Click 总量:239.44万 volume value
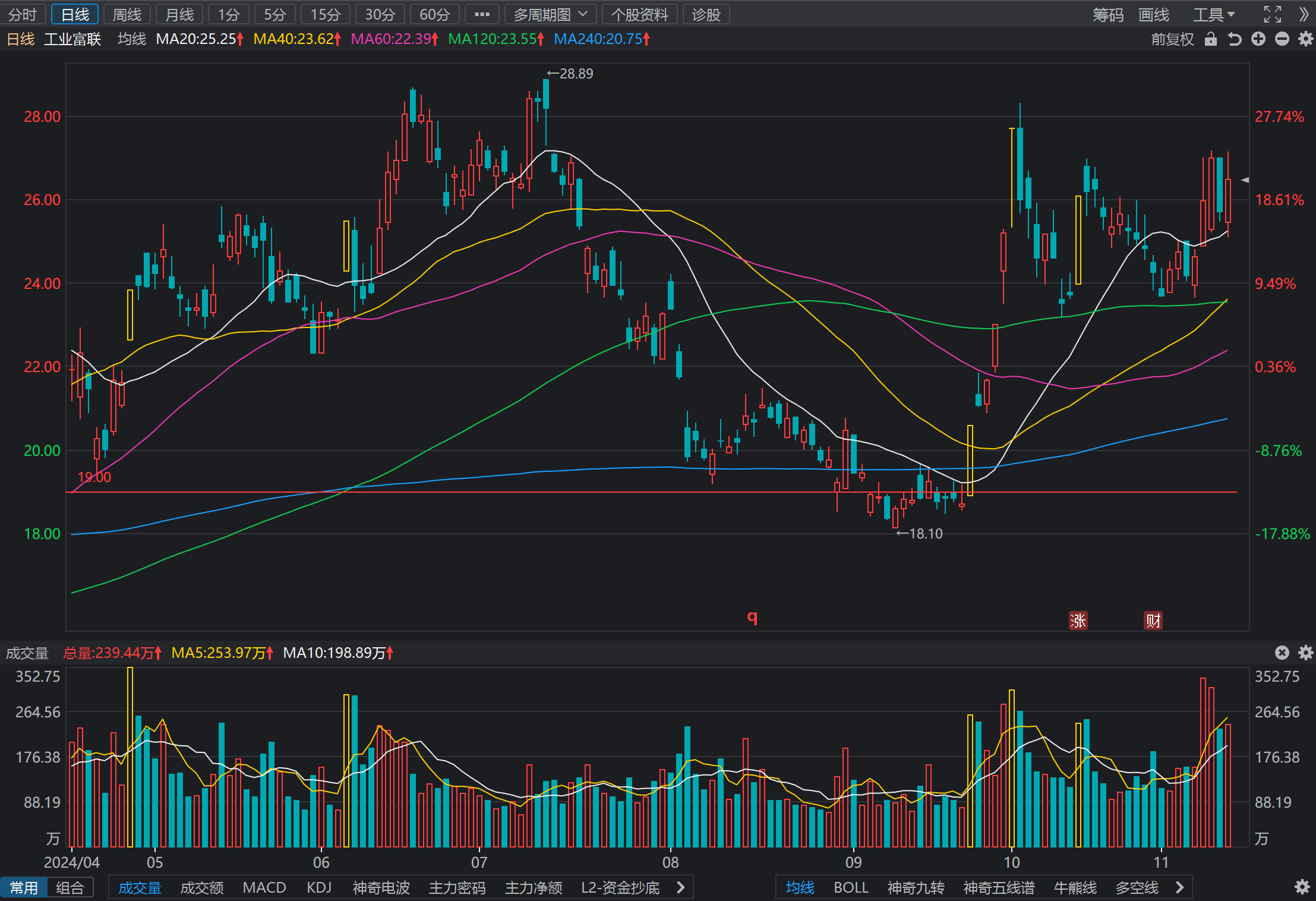The image size is (1316, 901). (x=112, y=653)
